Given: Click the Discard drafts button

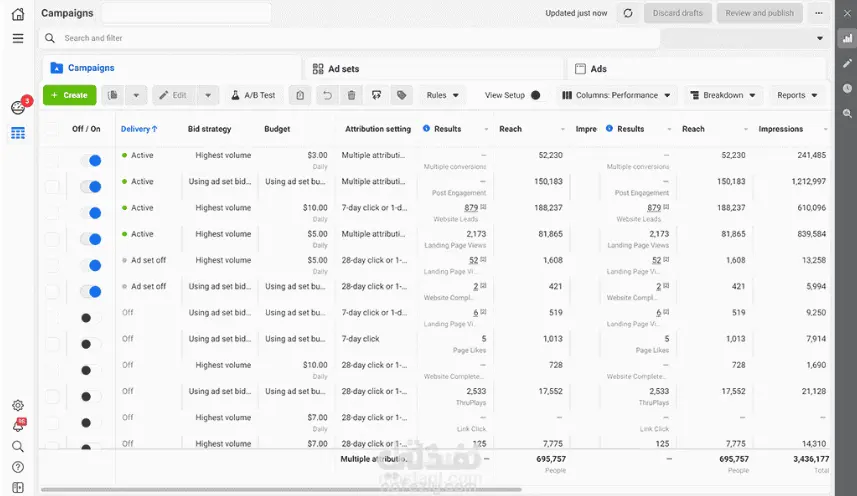Looking at the screenshot, I should coord(678,13).
